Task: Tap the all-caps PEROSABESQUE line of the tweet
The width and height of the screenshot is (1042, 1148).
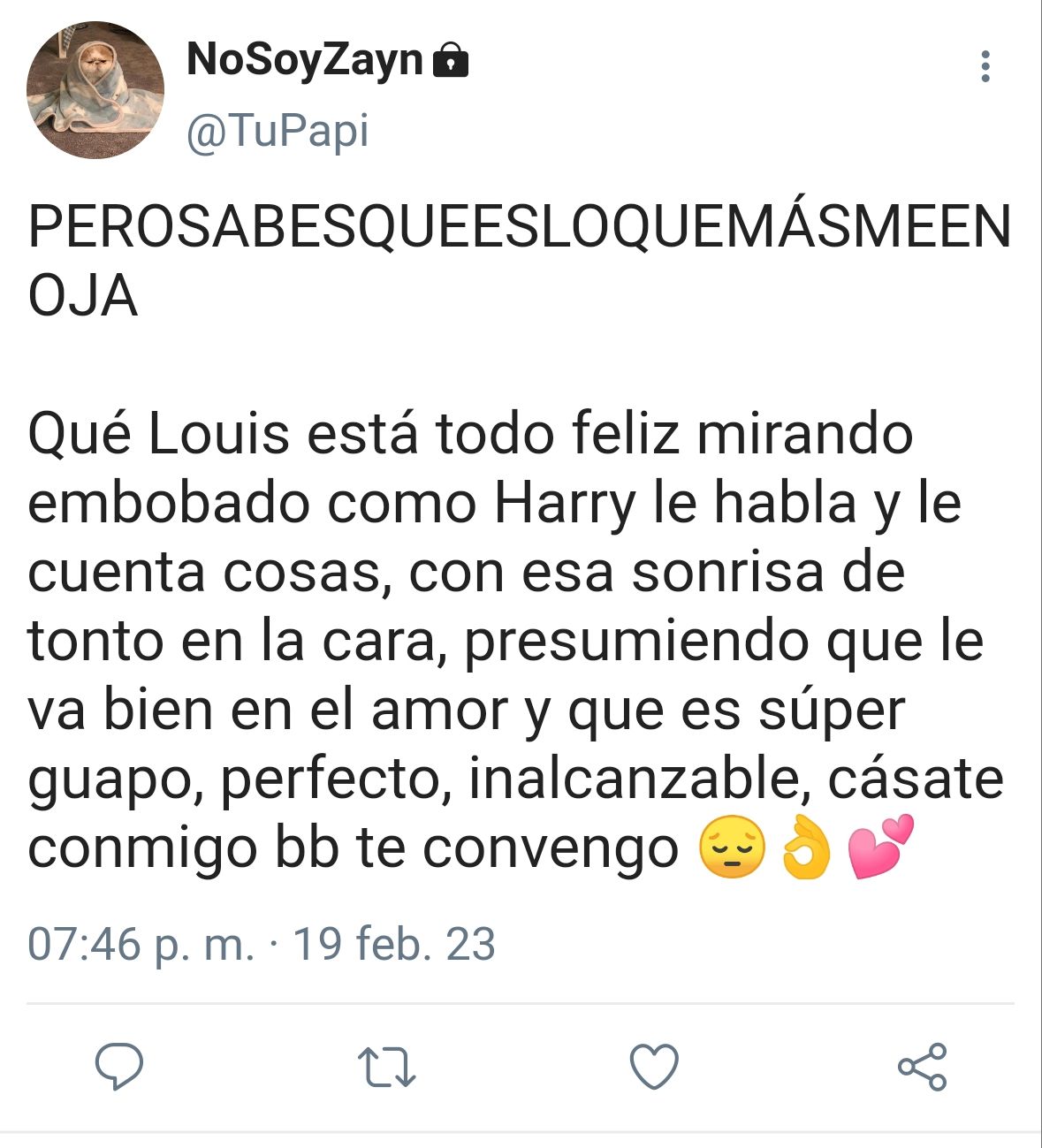Action: click(521, 227)
